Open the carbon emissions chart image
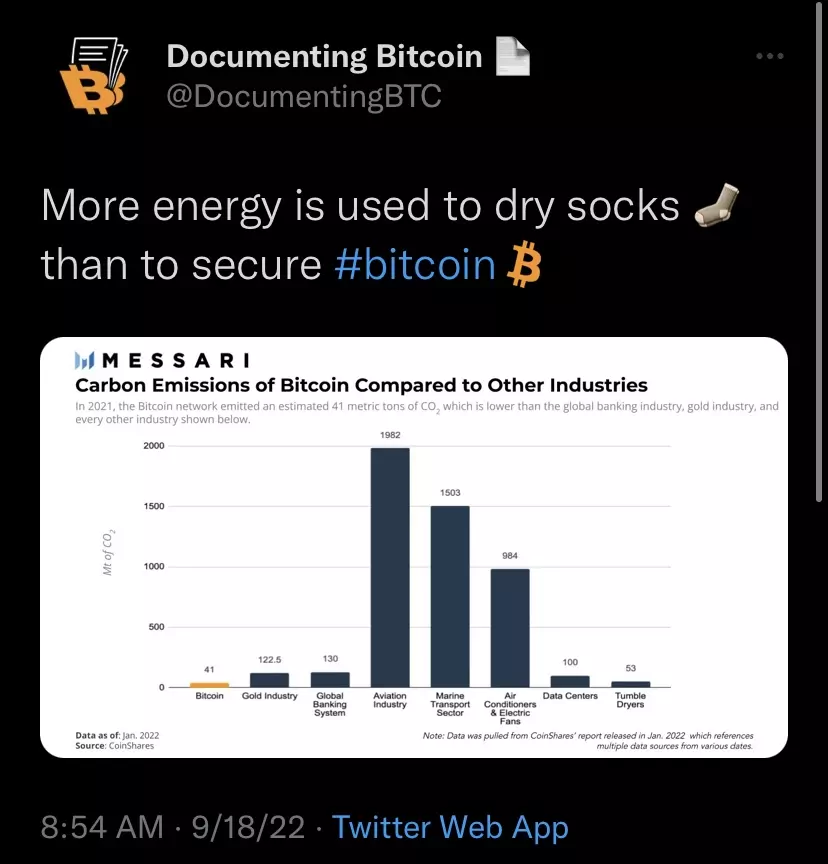Viewport: 828px width, 864px height. pos(414,547)
